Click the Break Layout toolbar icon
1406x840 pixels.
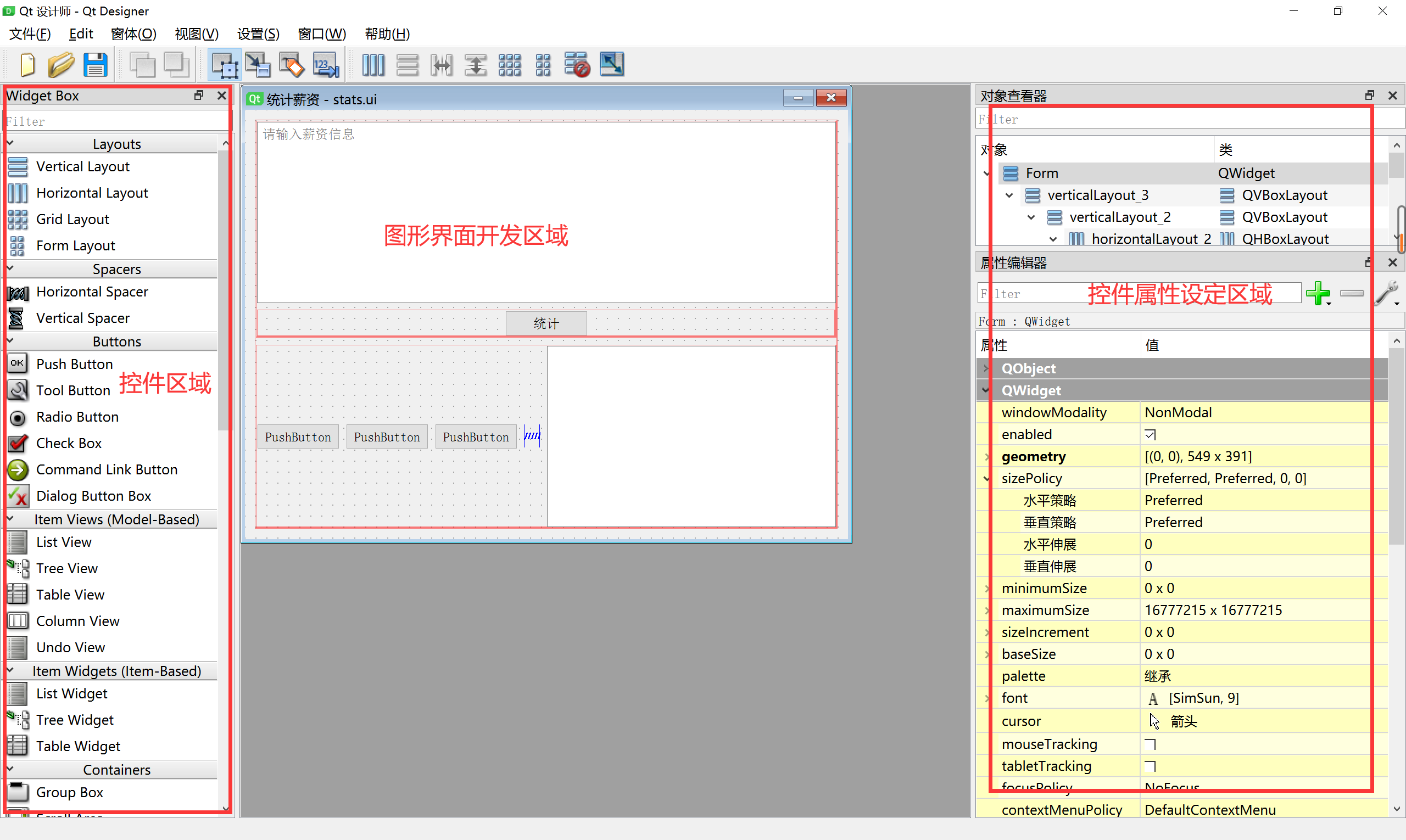577,65
